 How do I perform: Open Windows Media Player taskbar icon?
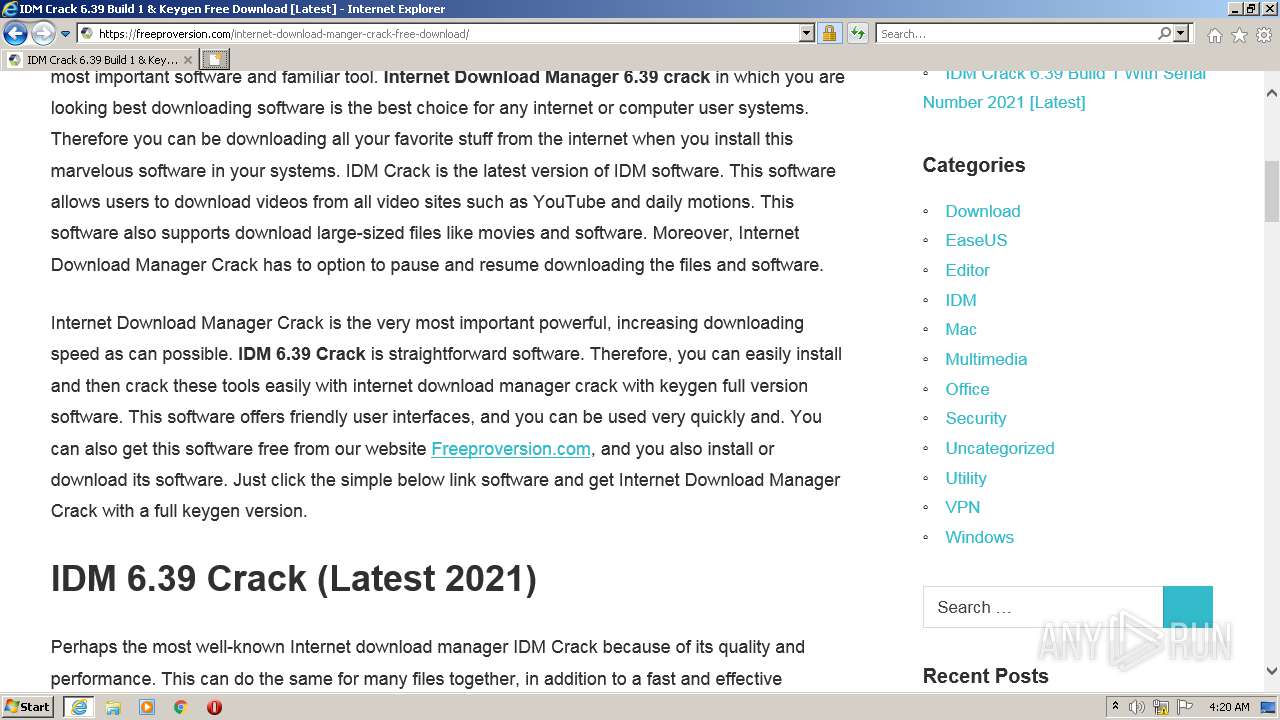click(x=147, y=707)
